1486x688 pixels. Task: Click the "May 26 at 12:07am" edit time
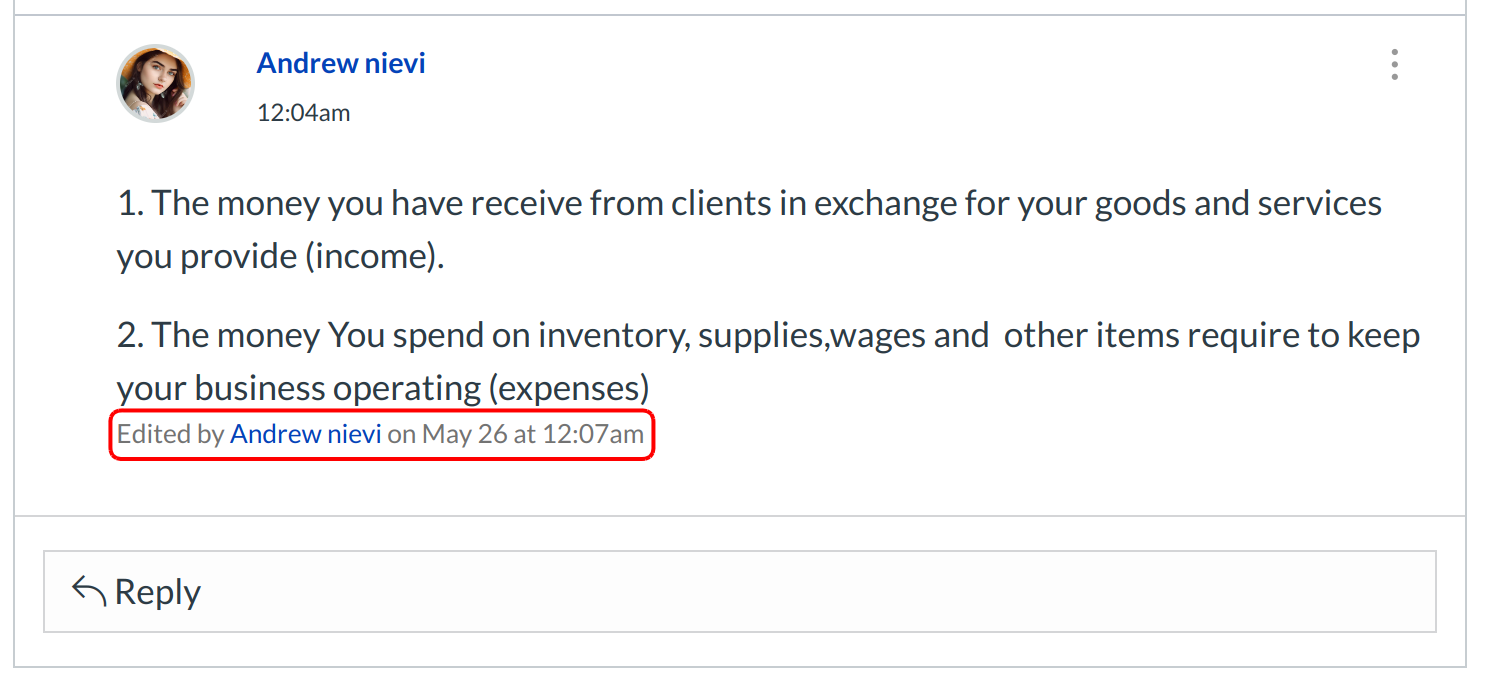[x=533, y=434]
